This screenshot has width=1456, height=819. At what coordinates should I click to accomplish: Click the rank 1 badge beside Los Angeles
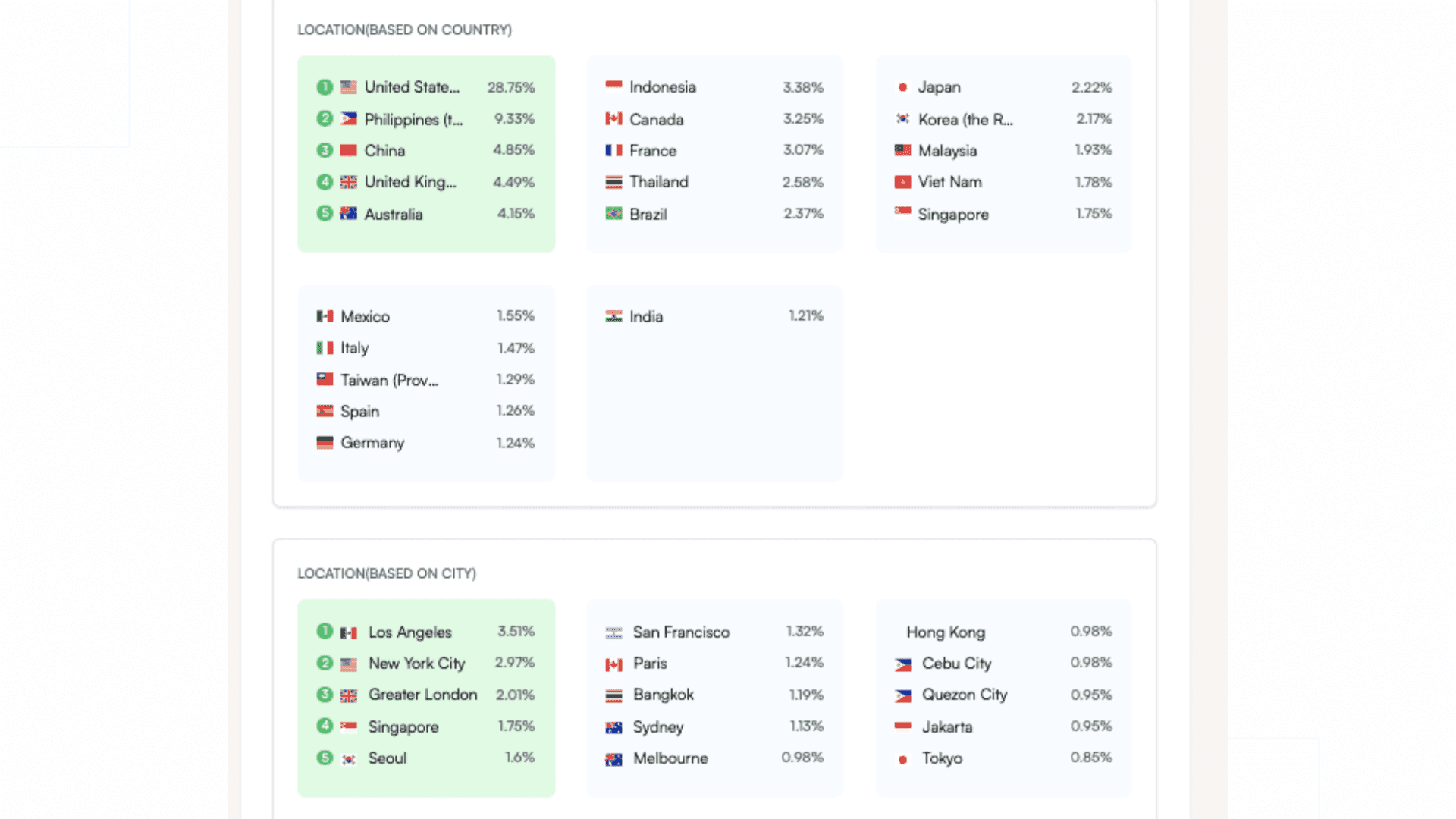[x=325, y=631]
